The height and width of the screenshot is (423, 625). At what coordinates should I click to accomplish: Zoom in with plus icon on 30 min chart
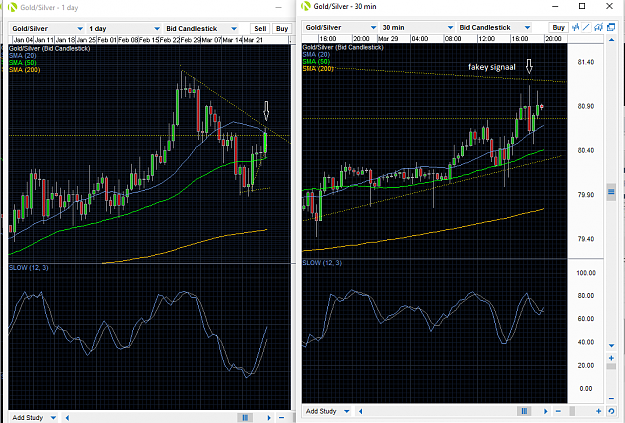point(598,411)
